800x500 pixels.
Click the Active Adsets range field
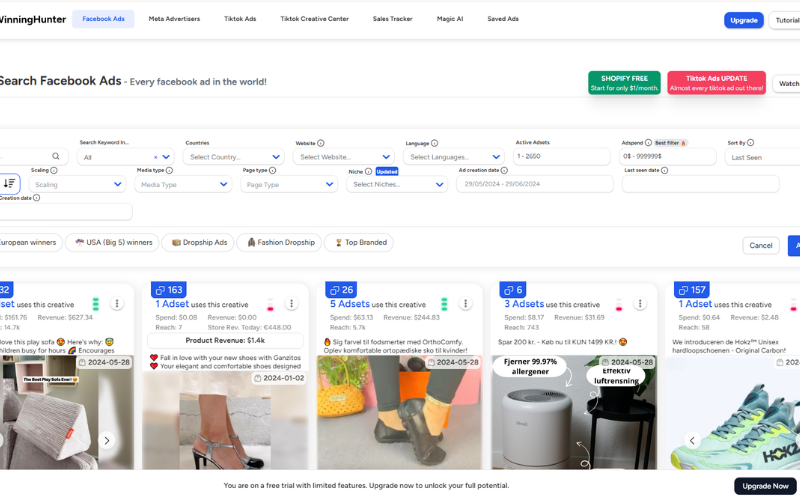[562, 156]
